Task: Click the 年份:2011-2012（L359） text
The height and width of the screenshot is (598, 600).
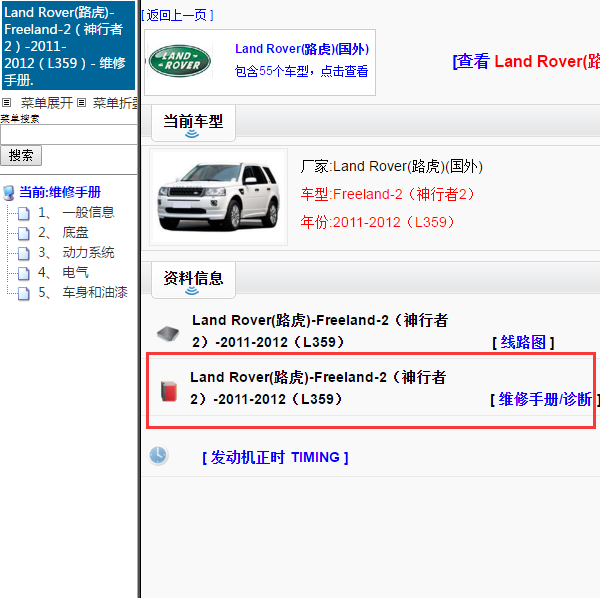Action: coord(377,222)
